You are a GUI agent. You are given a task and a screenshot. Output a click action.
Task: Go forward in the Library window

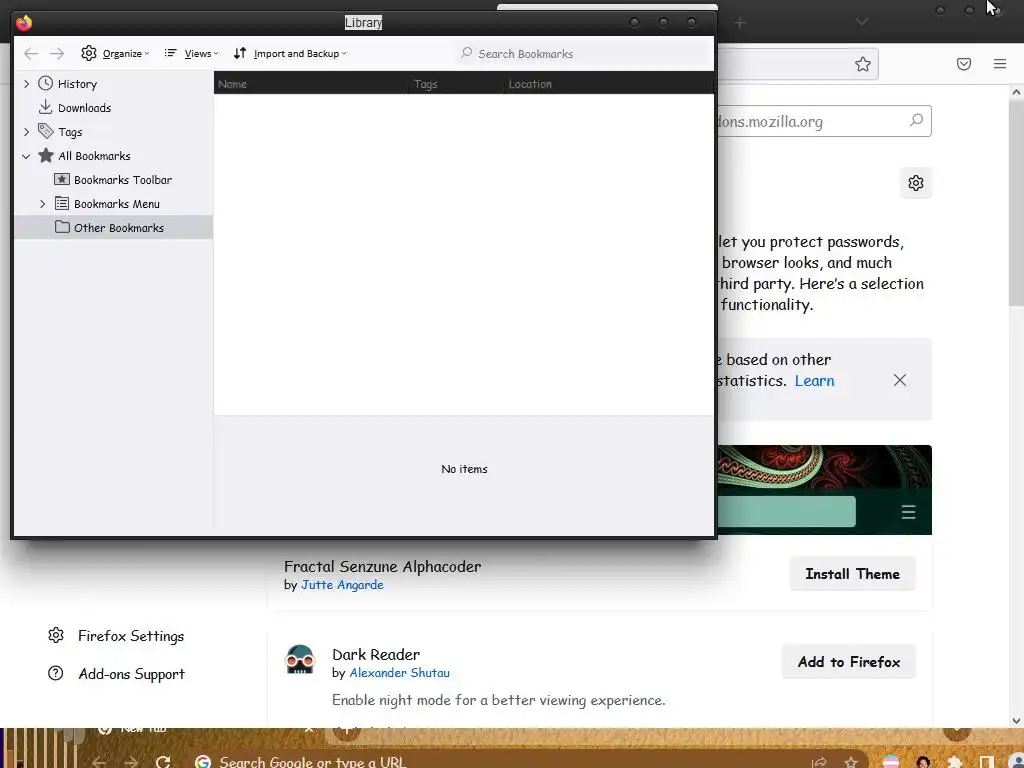(57, 54)
